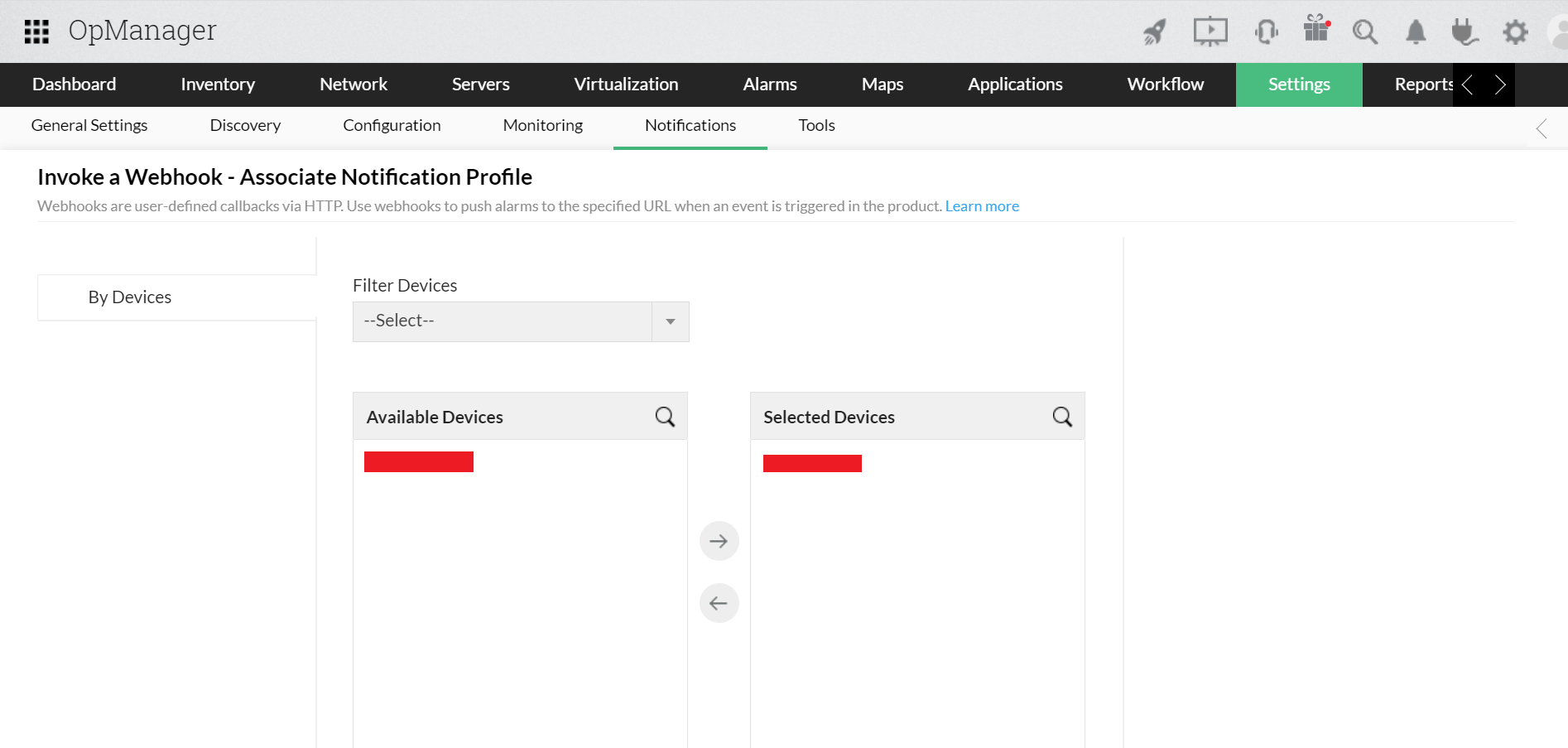Click the apps grid icon beside OpManager logo
Viewport: 1568px width, 748px height.
[36, 31]
